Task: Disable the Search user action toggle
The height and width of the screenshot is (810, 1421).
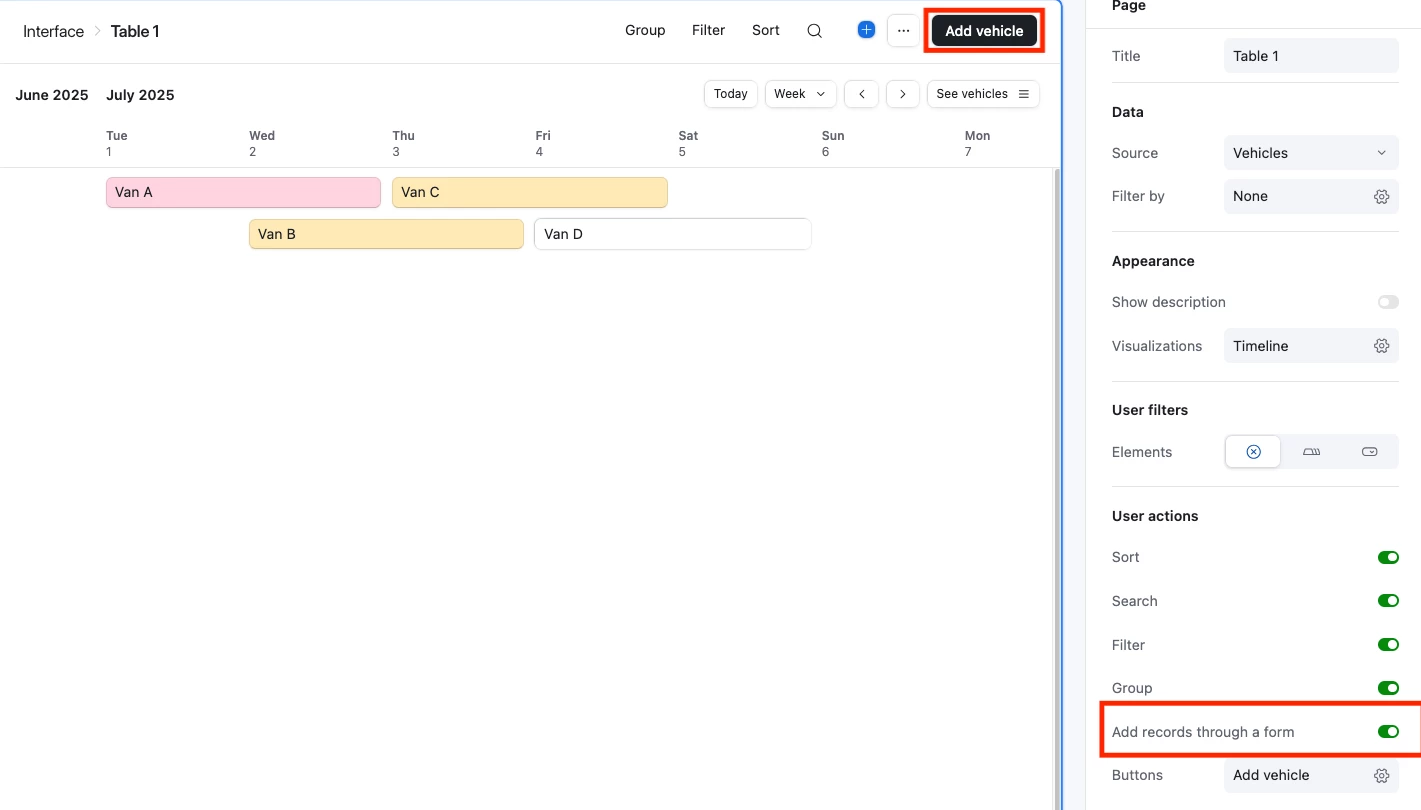Action: click(1388, 601)
